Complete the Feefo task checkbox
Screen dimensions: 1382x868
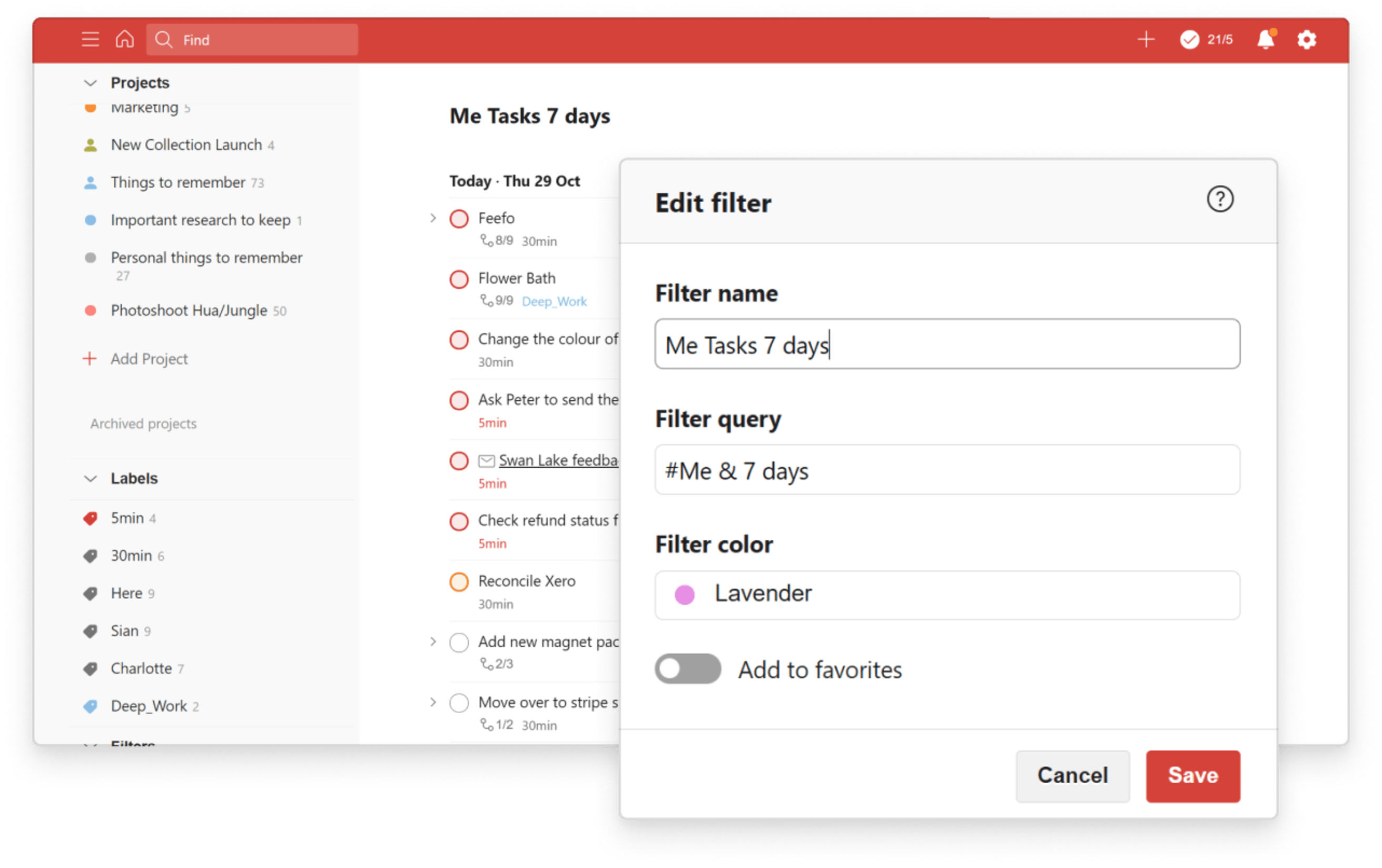click(459, 219)
